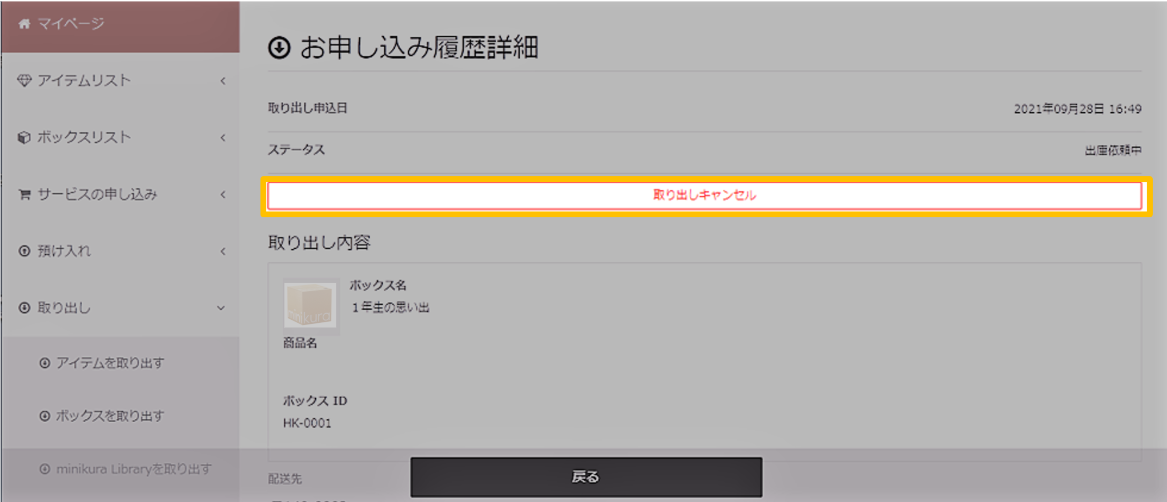The width and height of the screenshot is (1167, 502).
Task: Click the upload icon beside 預け入れ
Action: click(x=24, y=252)
